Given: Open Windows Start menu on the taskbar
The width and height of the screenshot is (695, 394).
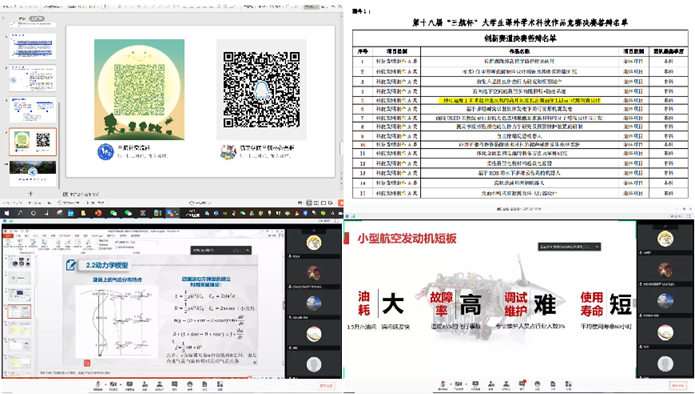Looking at the screenshot, I should click(7, 213).
